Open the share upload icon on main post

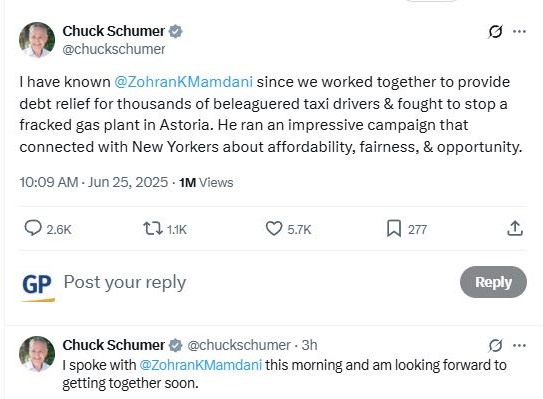pyautogui.click(x=515, y=229)
